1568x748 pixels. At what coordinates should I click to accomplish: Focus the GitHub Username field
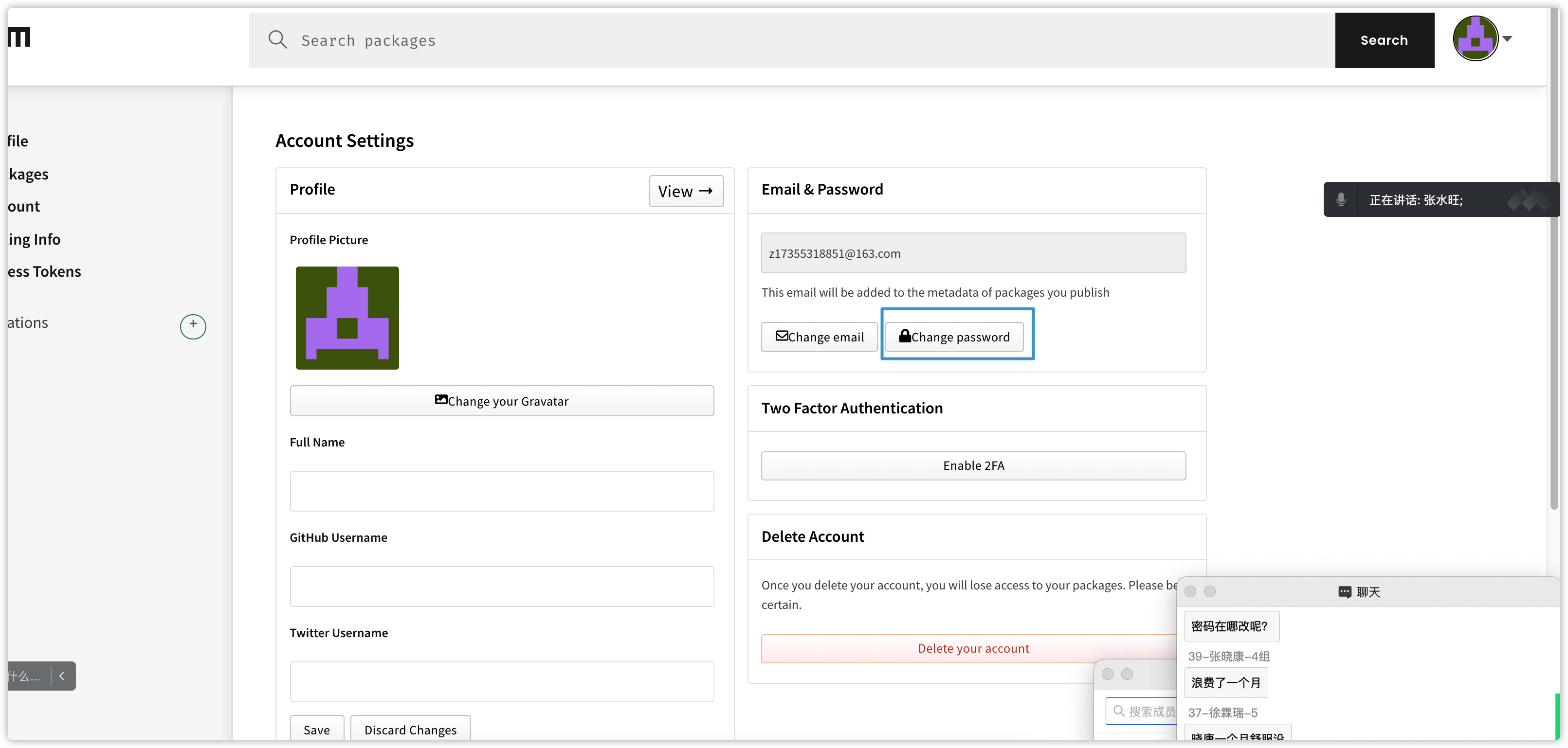click(502, 586)
